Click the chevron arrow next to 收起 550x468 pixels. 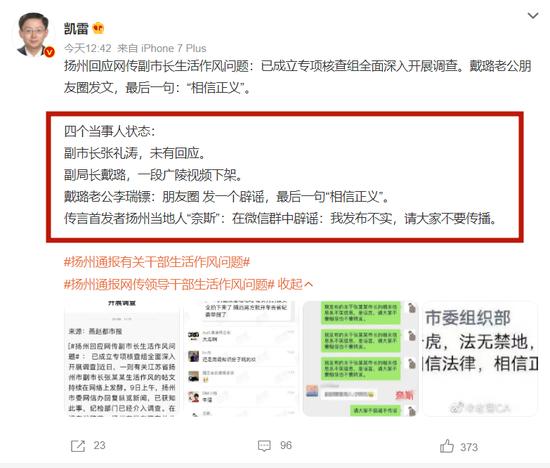(308, 284)
